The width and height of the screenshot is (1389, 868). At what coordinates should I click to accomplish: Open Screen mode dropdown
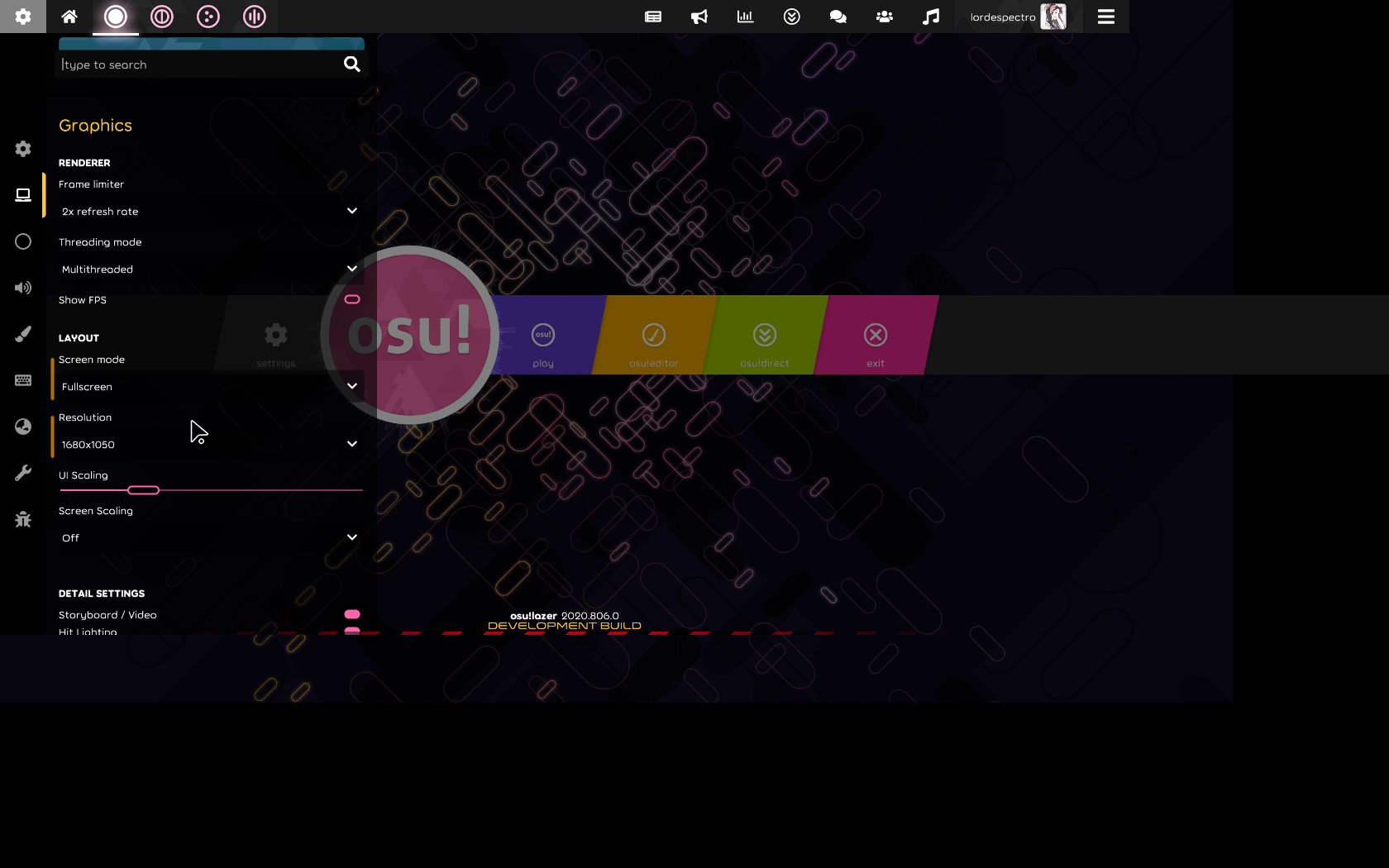pyautogui.click(x=211, y=387)
